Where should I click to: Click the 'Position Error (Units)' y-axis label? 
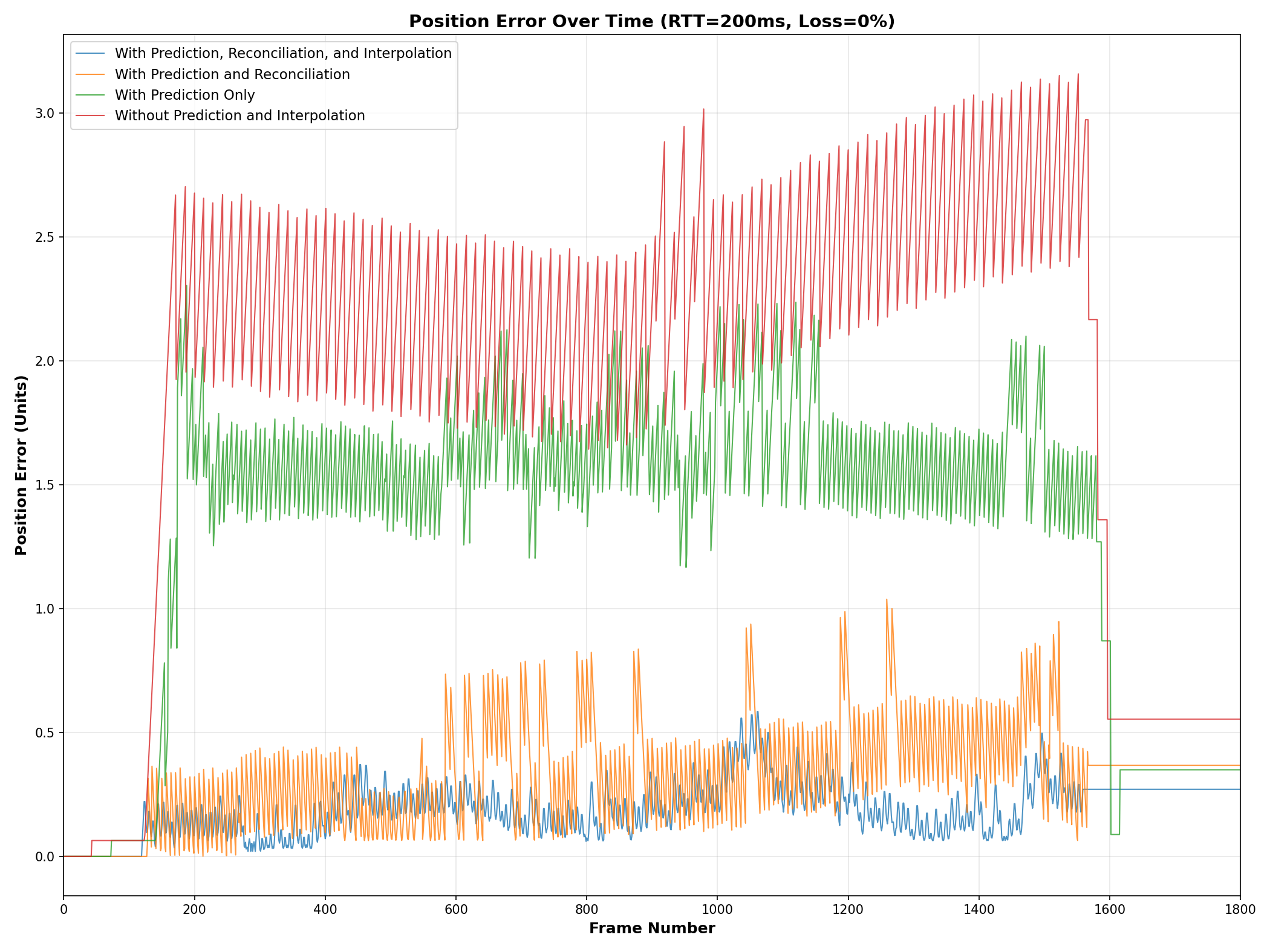(21, 465)
